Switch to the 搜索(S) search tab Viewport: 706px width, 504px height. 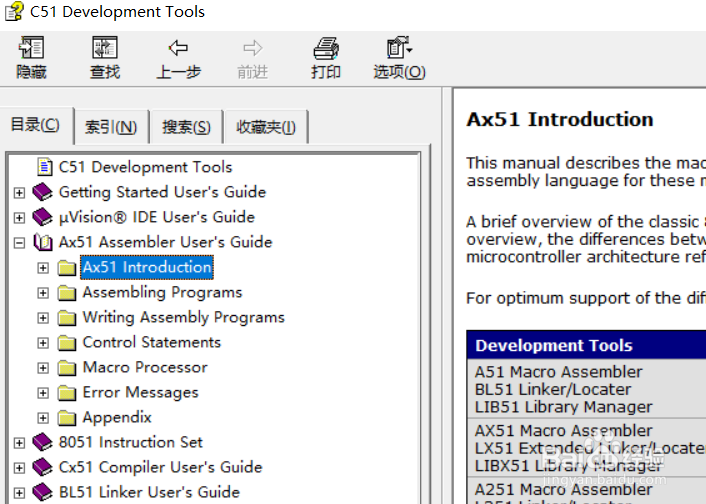click(186, 127)
